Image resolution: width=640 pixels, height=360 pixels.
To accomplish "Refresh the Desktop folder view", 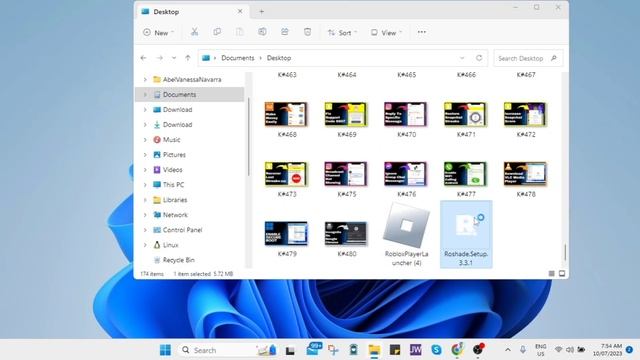I will (x=479, y=58).
